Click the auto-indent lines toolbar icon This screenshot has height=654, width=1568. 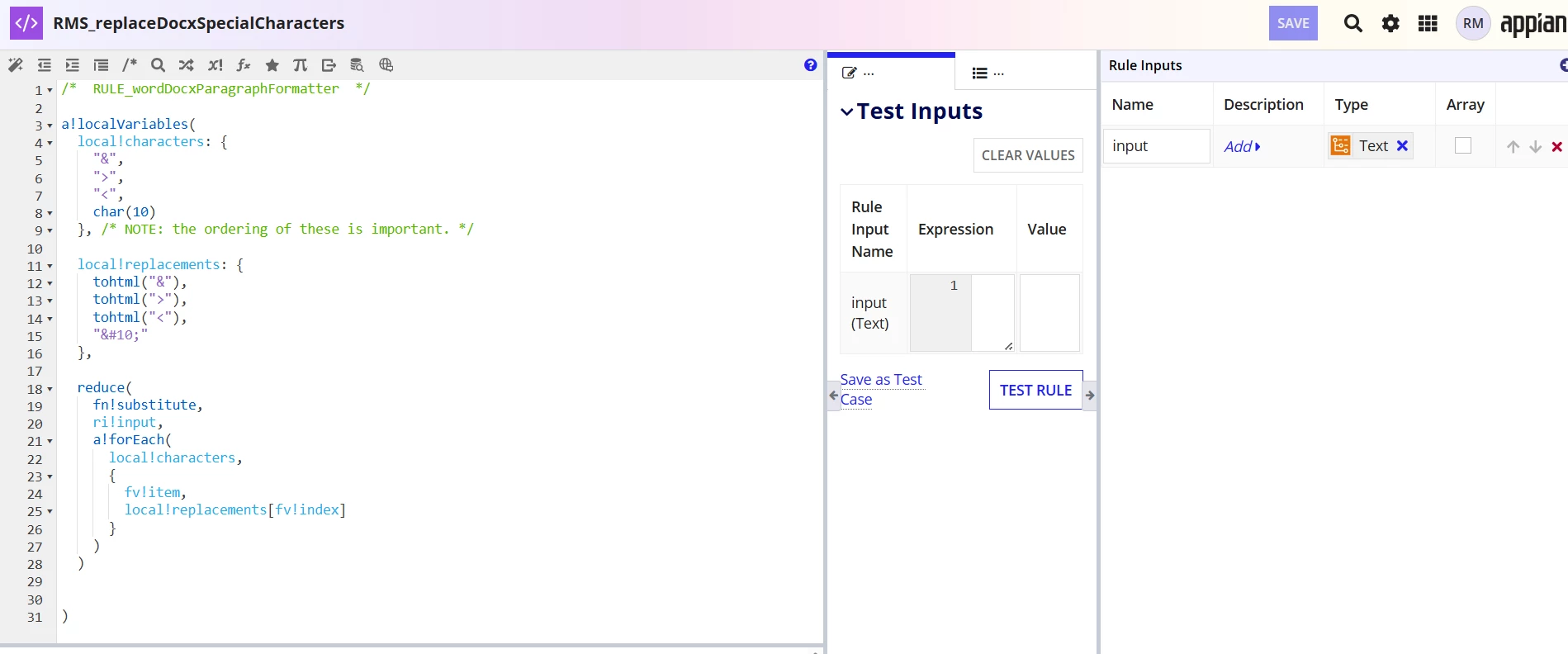(101, 65)
